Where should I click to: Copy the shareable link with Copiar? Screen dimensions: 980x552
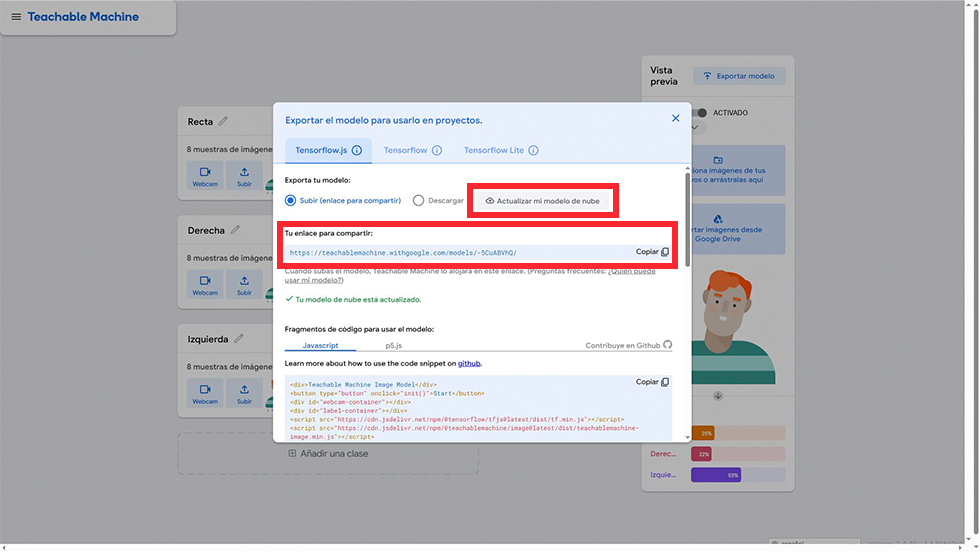click(652, 252)
